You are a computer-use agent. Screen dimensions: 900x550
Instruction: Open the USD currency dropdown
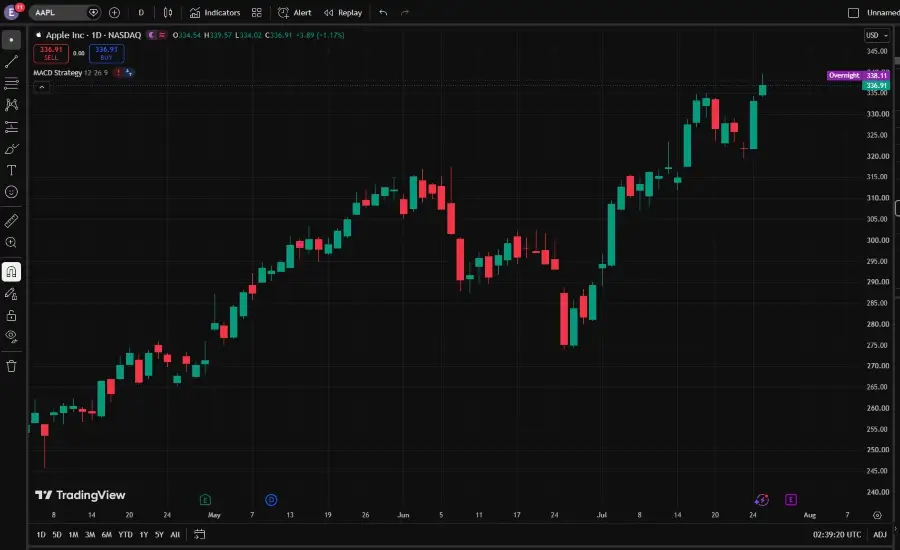point(876,35)
